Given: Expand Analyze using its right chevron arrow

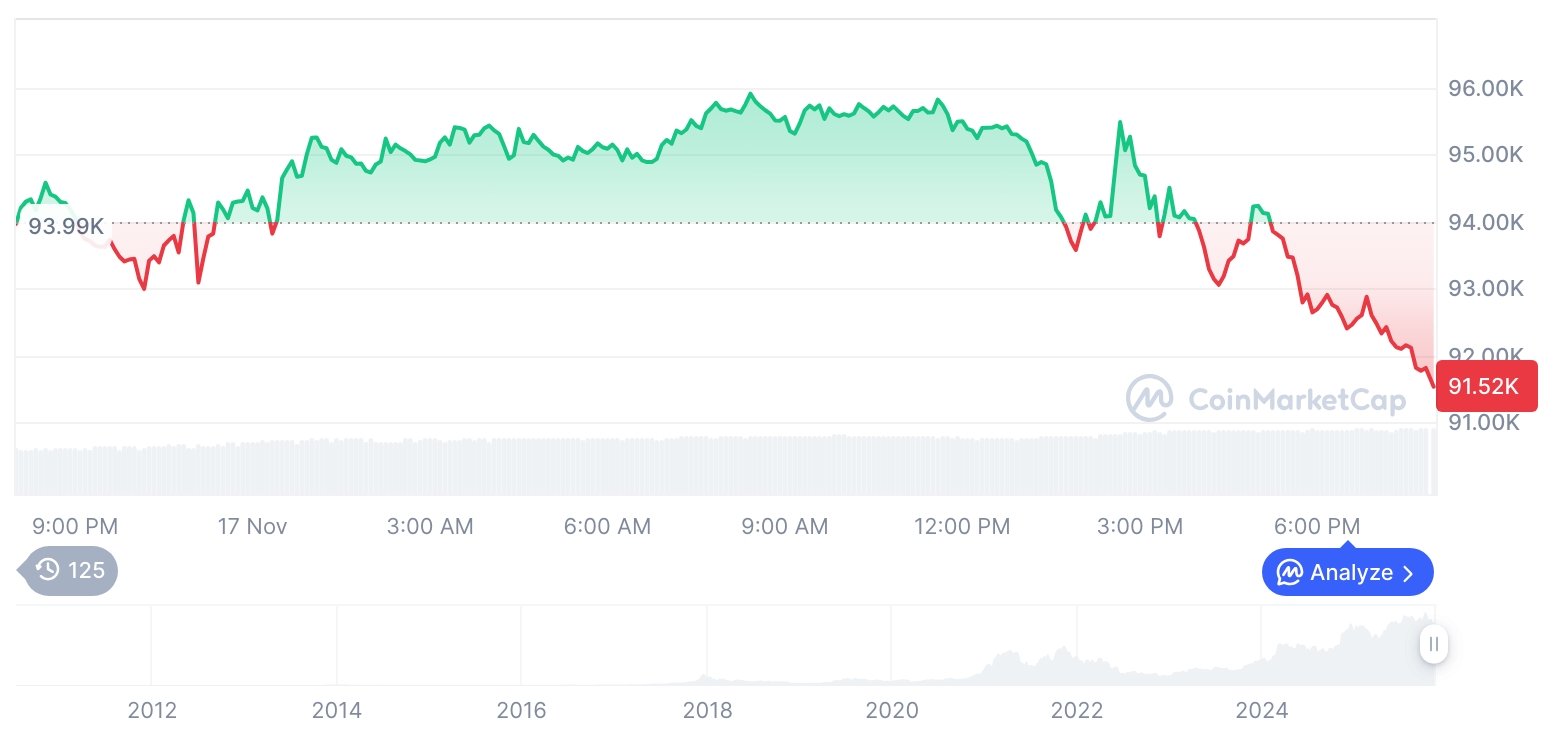Looking at the screenshot, I should click(1409, 573).
